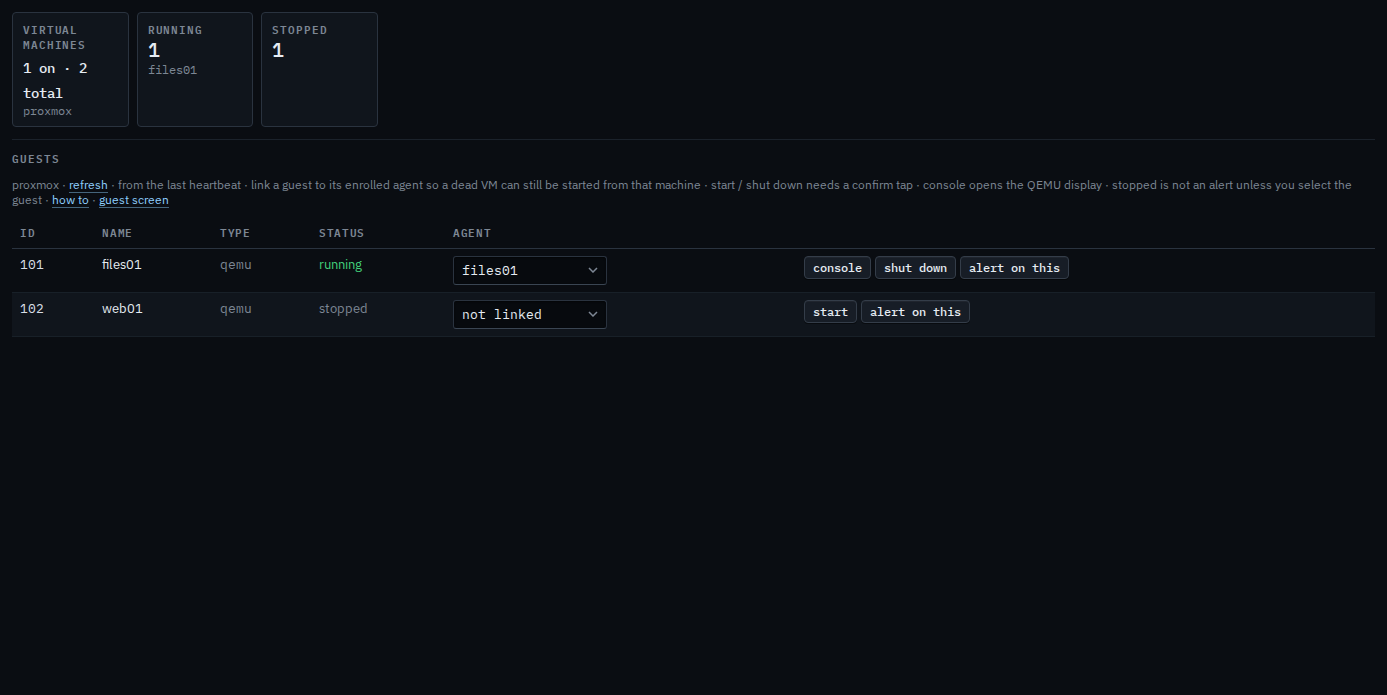Set alert on the files01 row

click(x=1014, y=268)
